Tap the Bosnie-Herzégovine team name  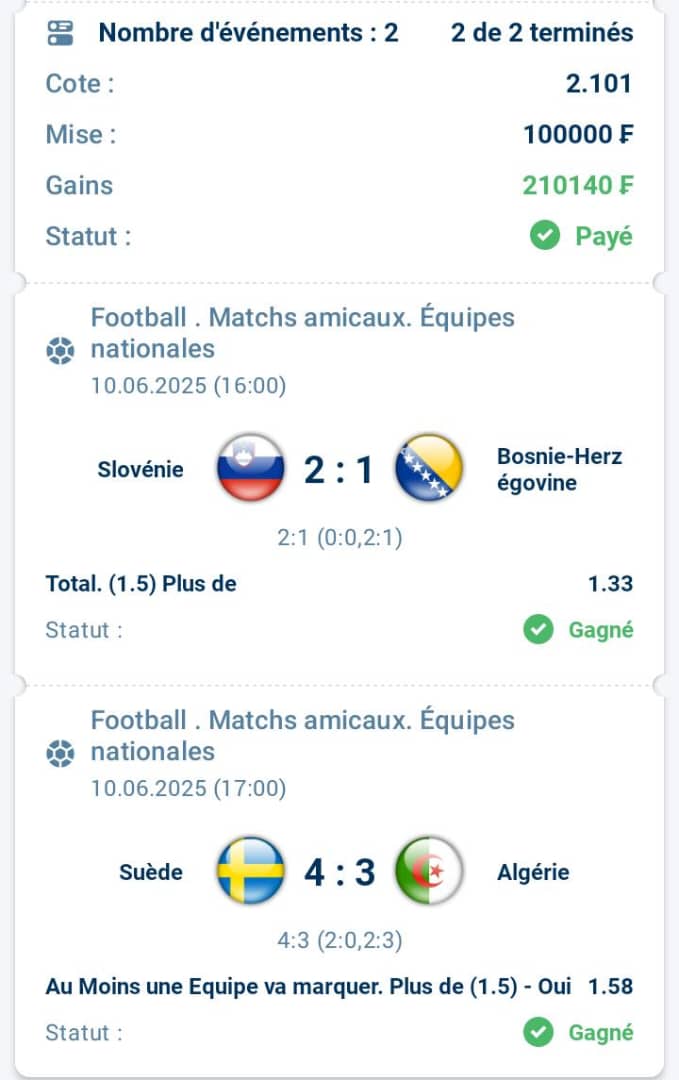[x=559, y=470]
